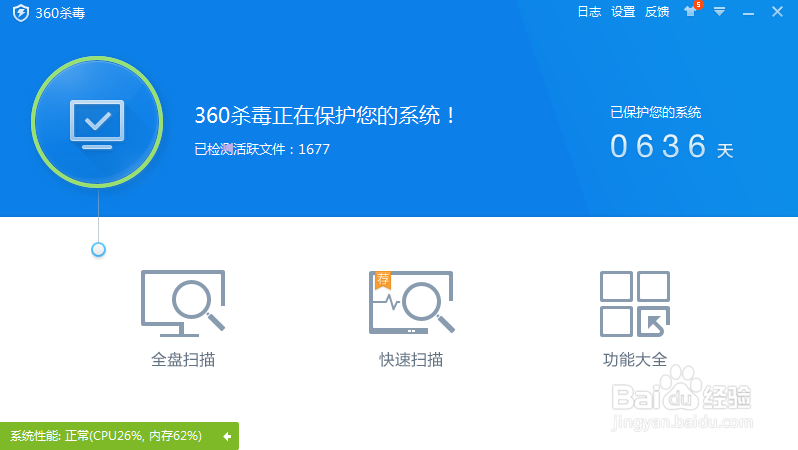Collapse the performance bar with arrow
Screen dimensions: 798x450
point(227,436)
